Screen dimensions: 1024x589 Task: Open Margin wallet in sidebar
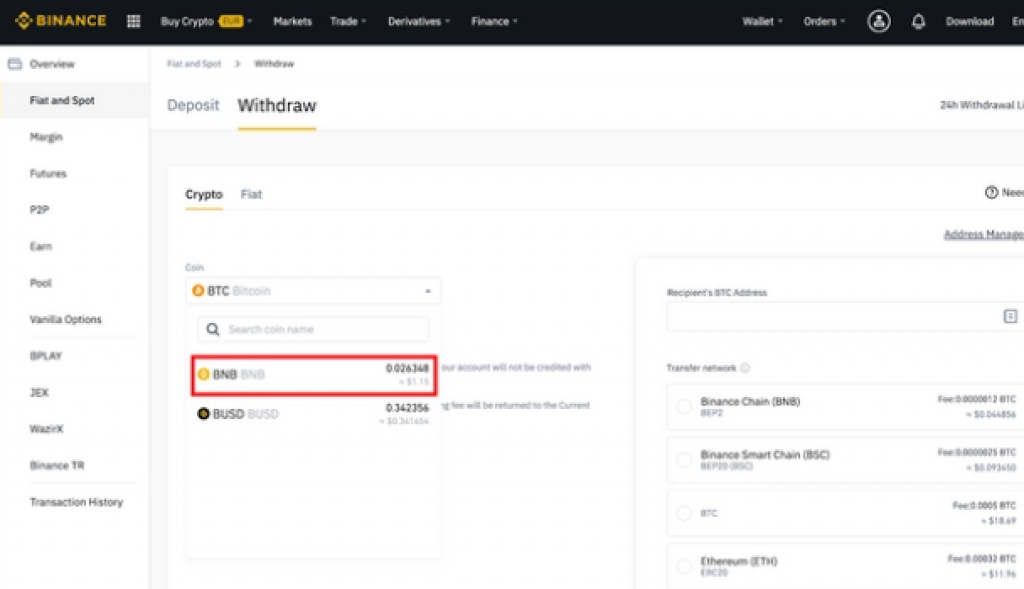click(46, 137)
